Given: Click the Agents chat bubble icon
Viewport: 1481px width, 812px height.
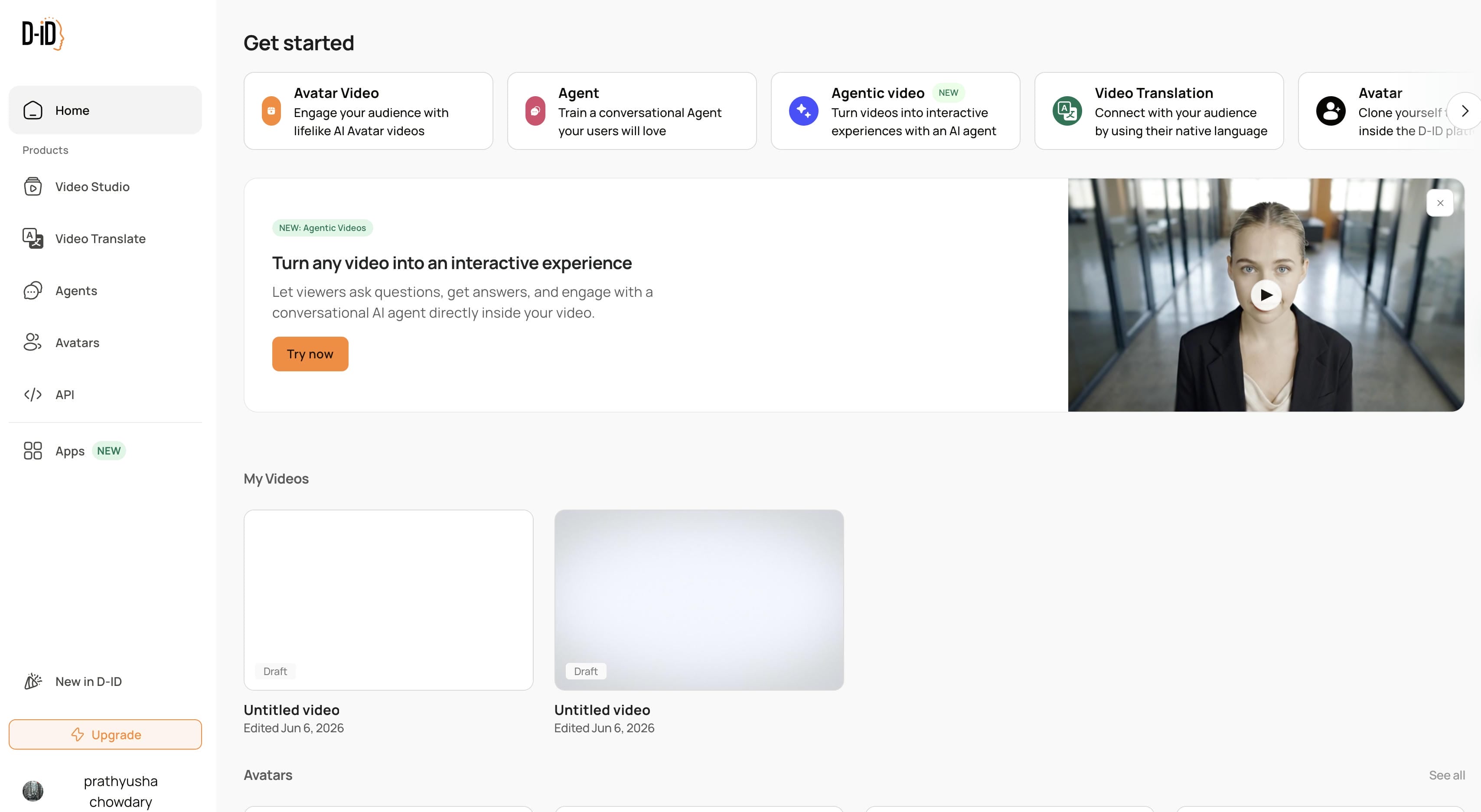Looking at the screenshot, I should (33, 291).
